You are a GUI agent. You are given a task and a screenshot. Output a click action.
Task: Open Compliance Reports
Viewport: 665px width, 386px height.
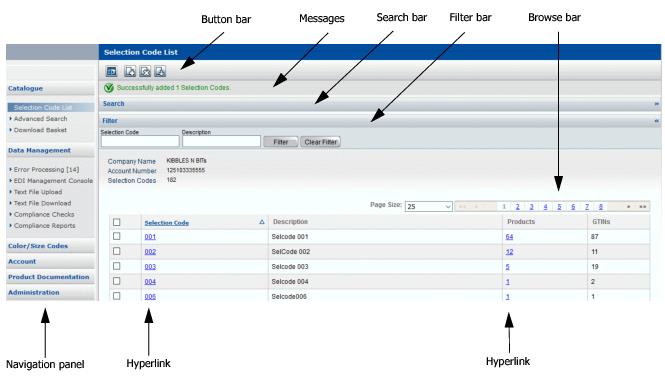45,226
